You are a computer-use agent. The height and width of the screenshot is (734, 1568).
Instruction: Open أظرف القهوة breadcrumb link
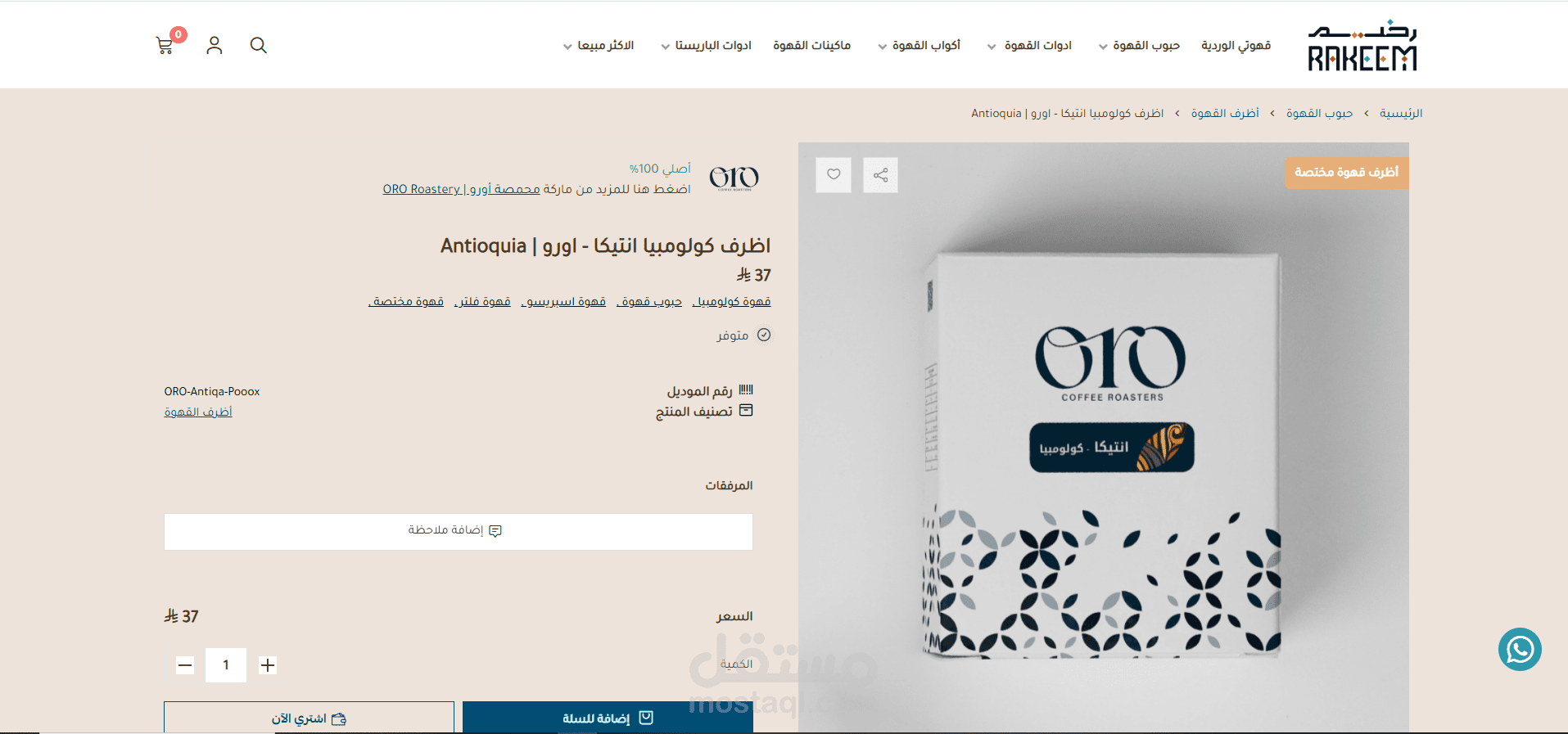click(x=1225, y=113)
